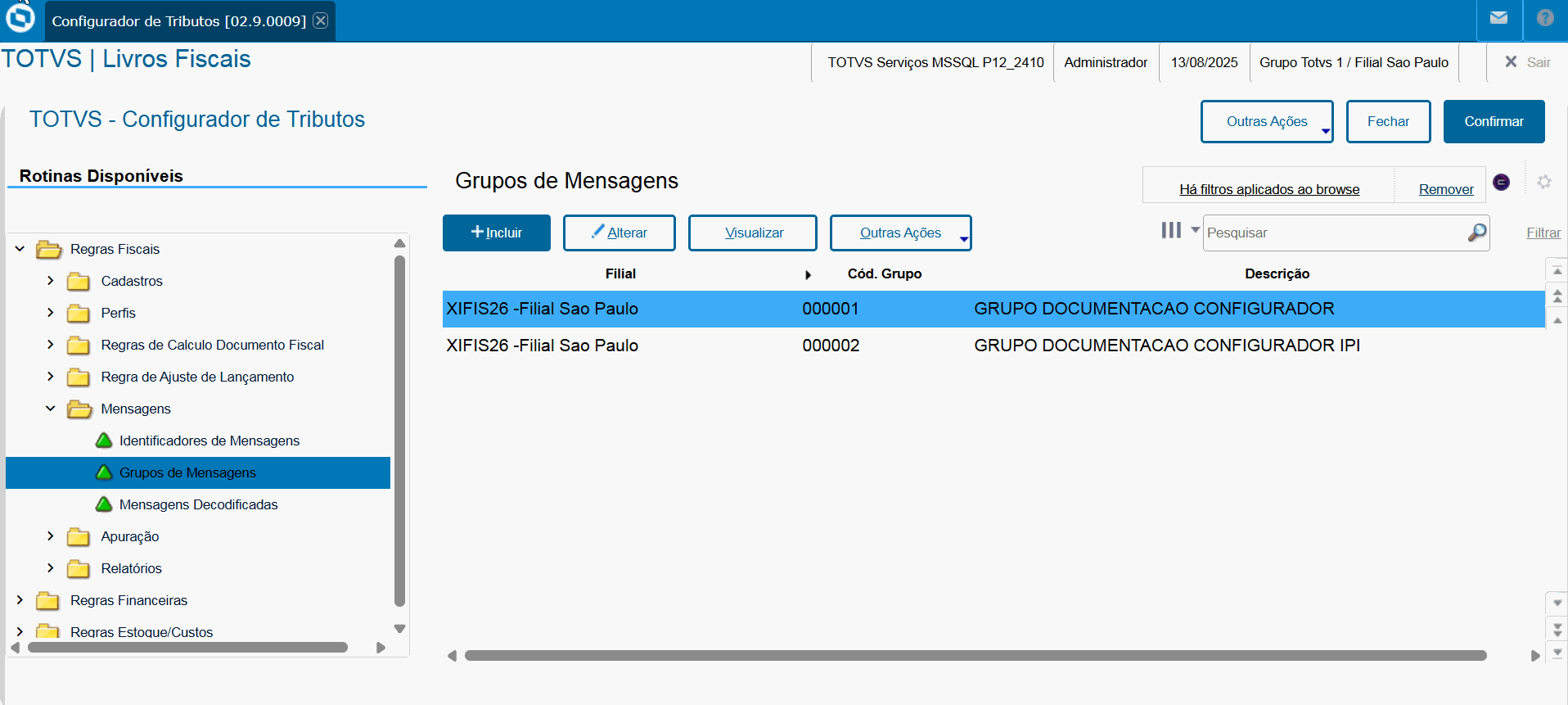The image size is (1568, 705).
Task: Select Identificadores de Mensagens routine
Action: (210, 441)
